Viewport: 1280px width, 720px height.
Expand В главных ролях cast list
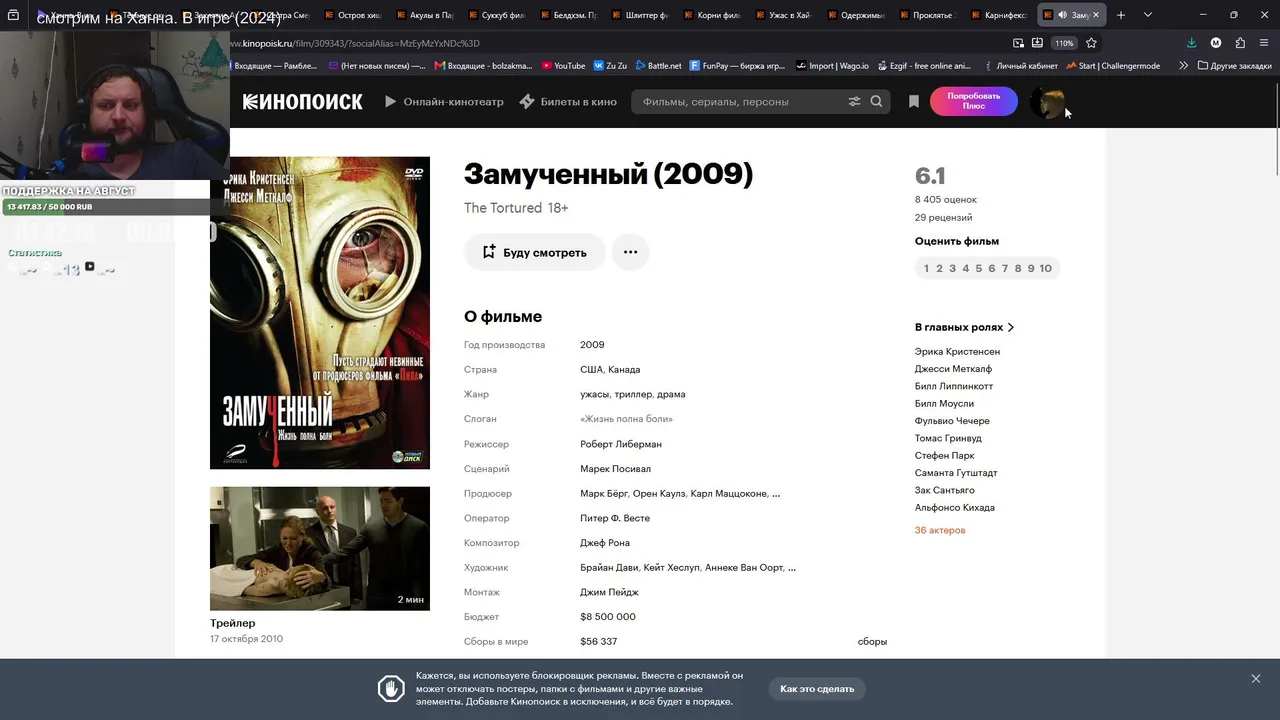(965, 327)
